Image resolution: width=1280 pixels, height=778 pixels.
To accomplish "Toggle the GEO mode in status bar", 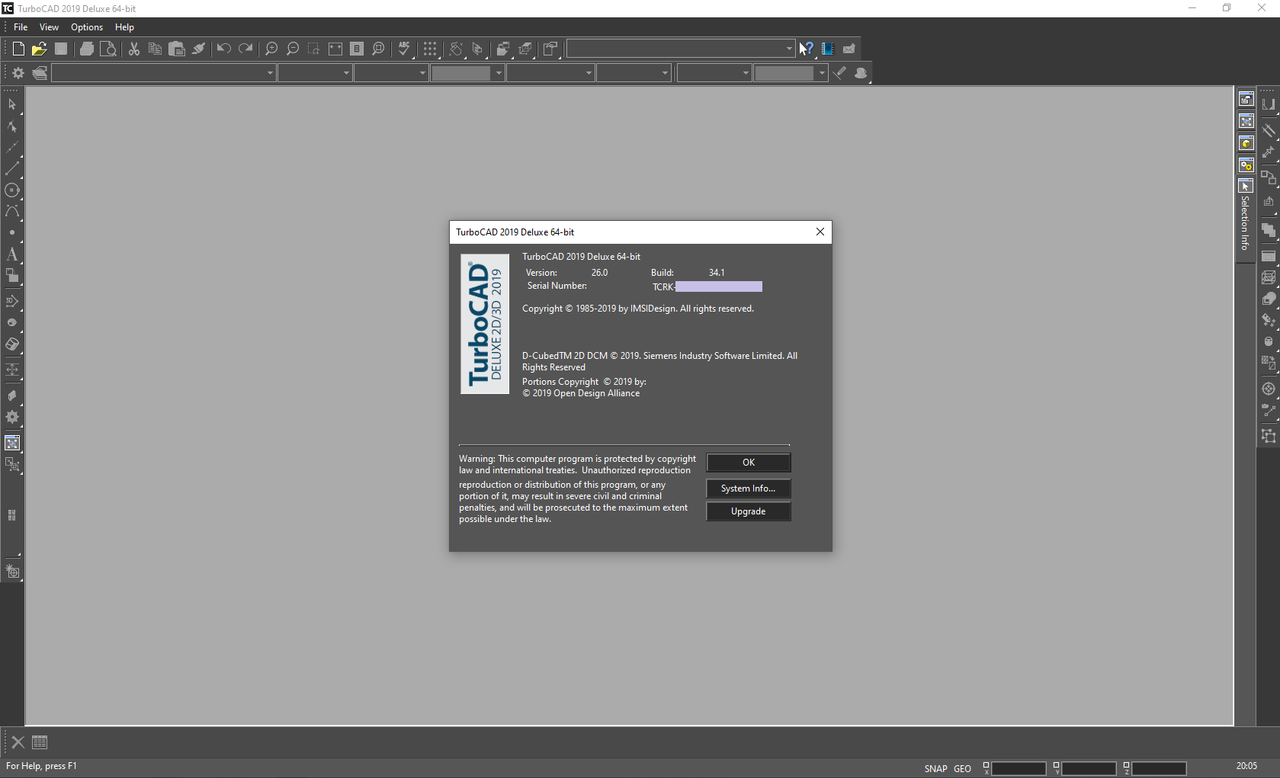I will pyautogui.click(x=962, y=769).
